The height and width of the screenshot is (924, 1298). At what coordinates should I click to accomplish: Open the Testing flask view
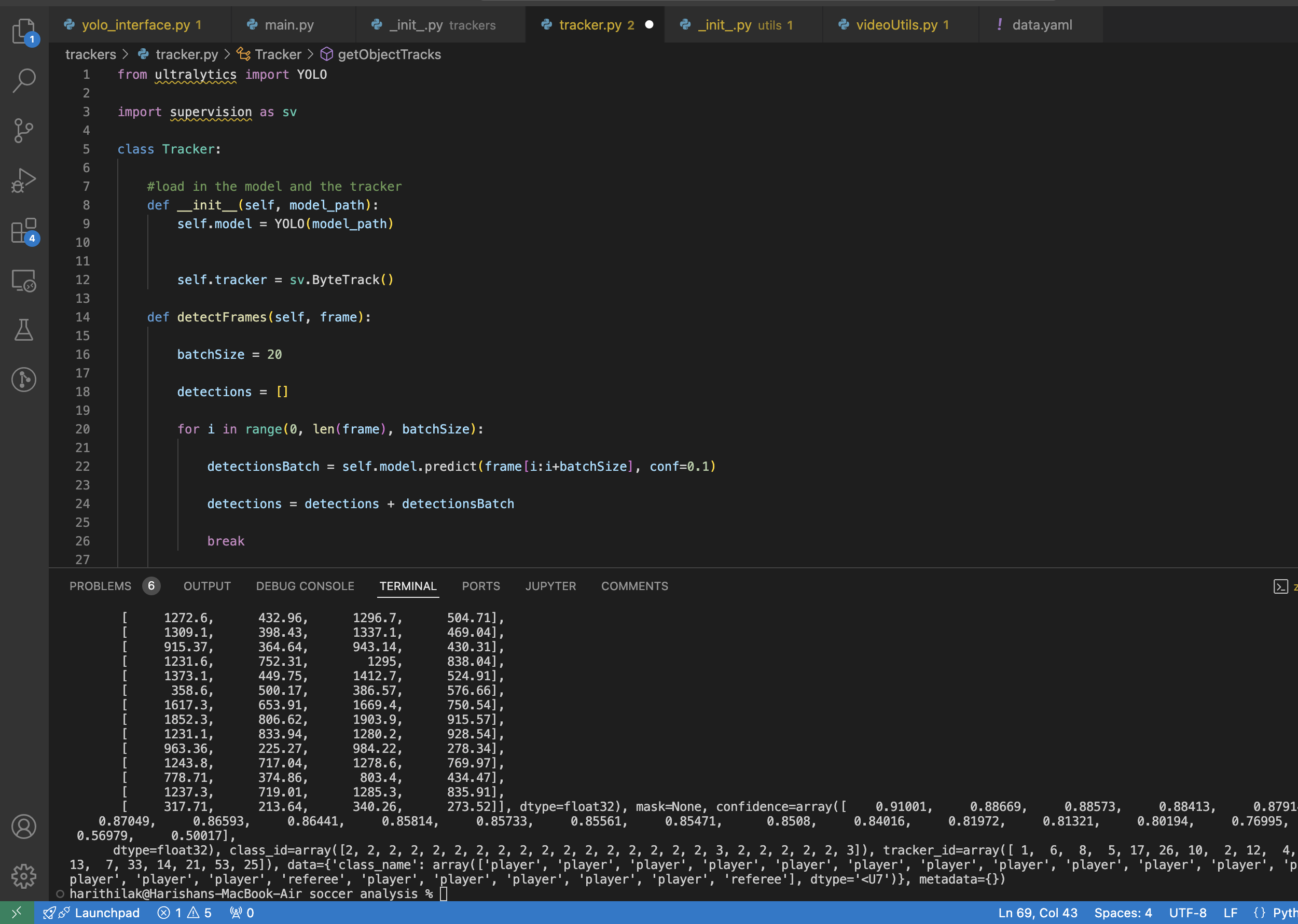coord(24,330)
